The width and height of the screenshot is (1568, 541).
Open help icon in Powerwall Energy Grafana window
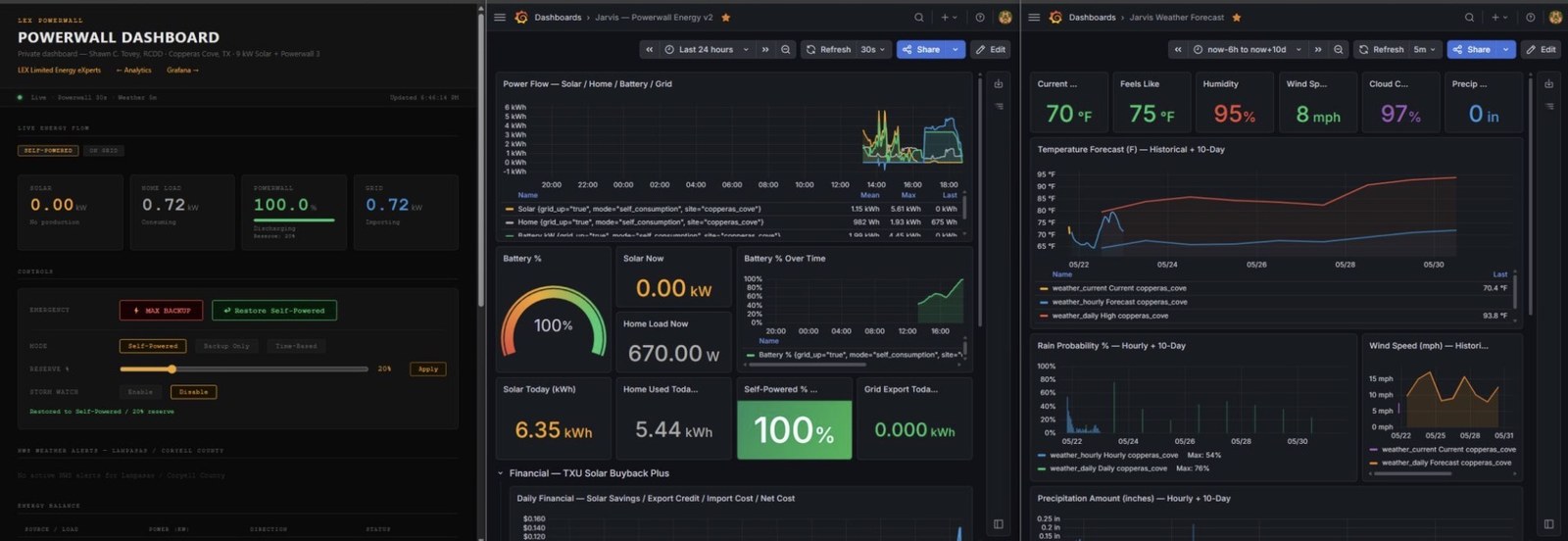tap(980, 17)
